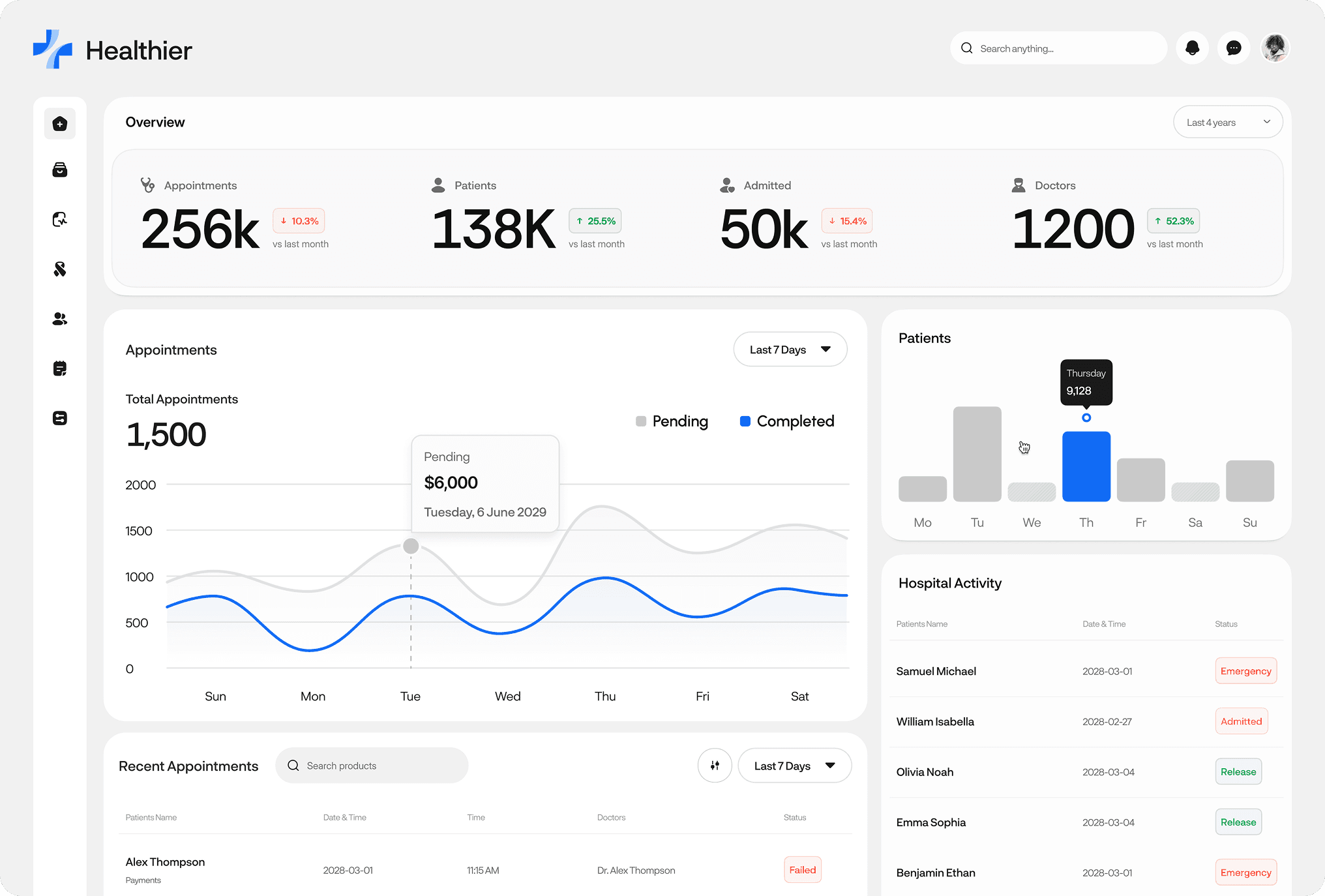
Task: Open the chat messages icon
Action: click(x=1233, y=48)
